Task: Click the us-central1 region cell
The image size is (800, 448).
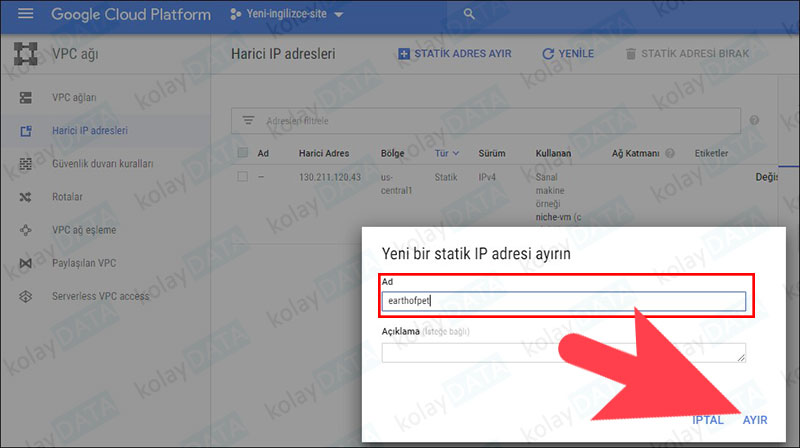Action: pos(396,184)
